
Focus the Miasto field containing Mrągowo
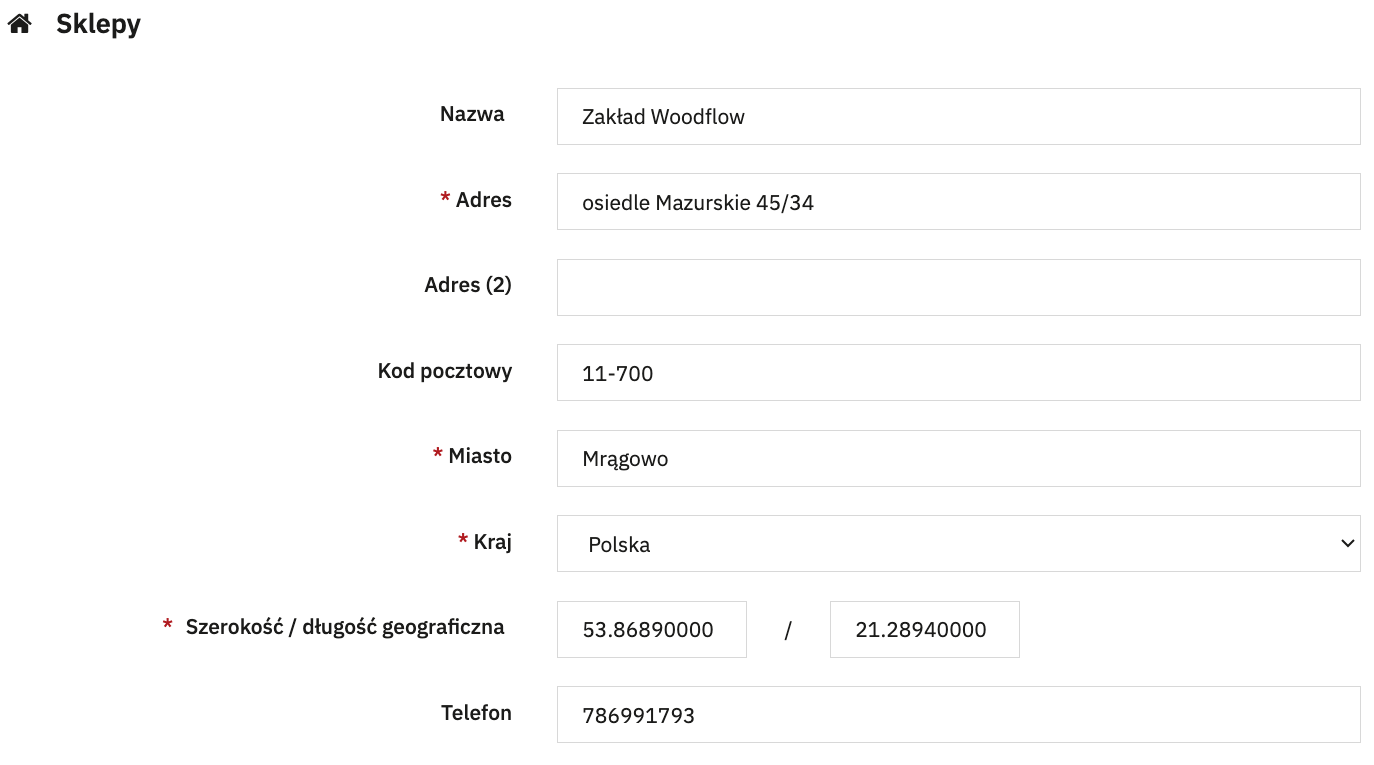[x=958, y=458]
